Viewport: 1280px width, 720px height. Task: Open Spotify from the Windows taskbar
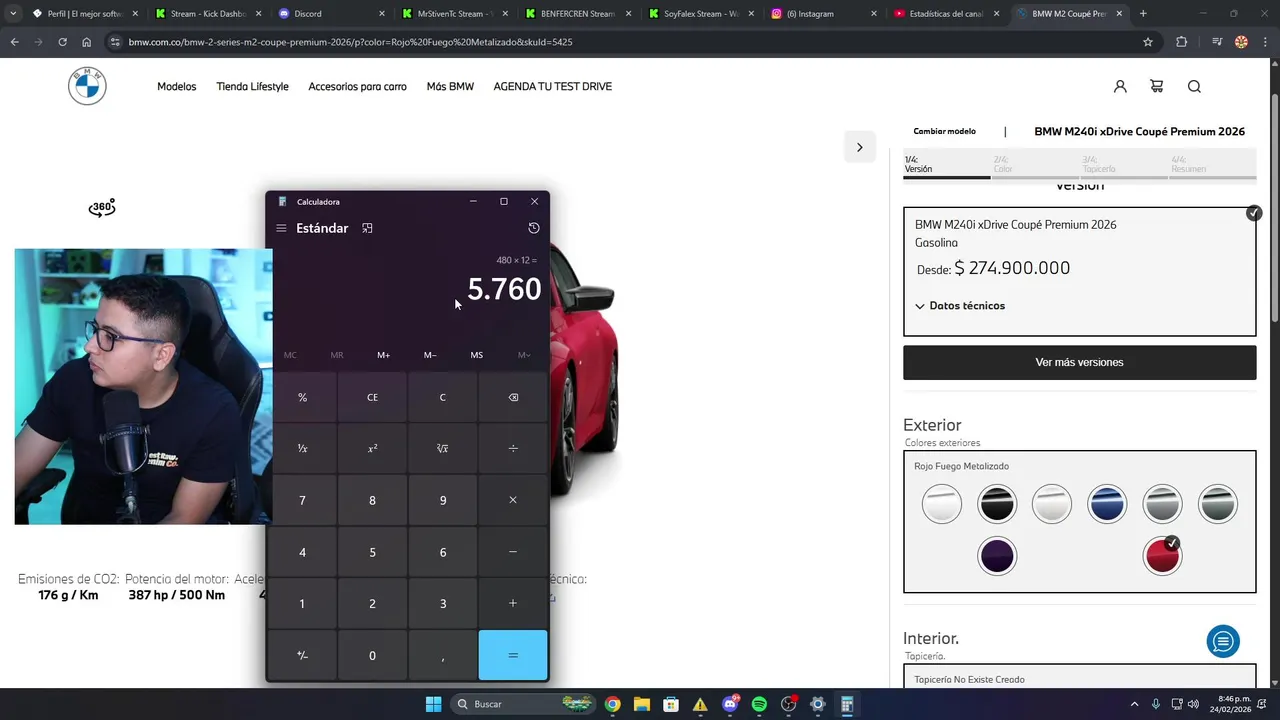(759, 704)
